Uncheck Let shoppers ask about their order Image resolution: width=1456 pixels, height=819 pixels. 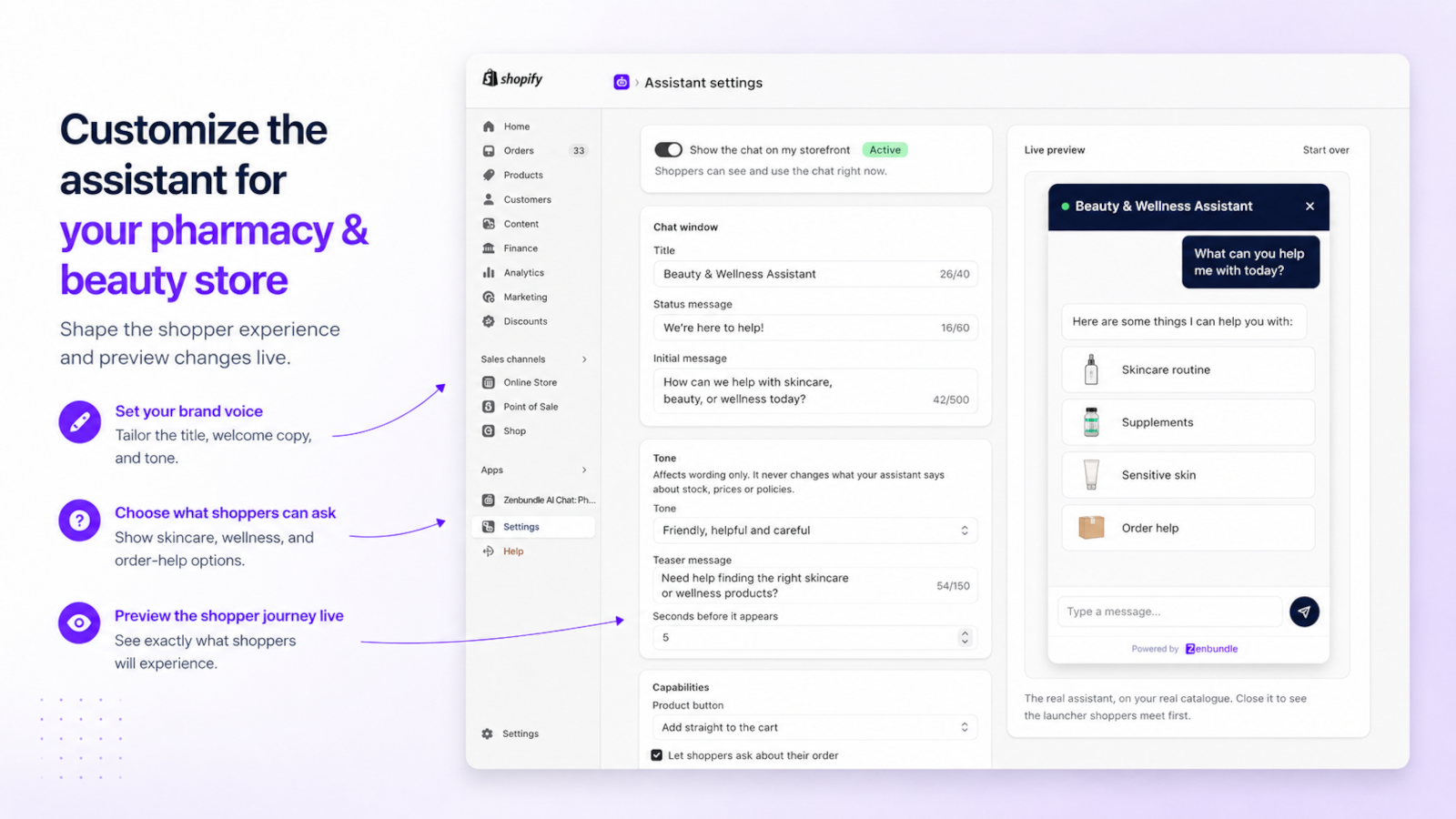click(656, 755)
